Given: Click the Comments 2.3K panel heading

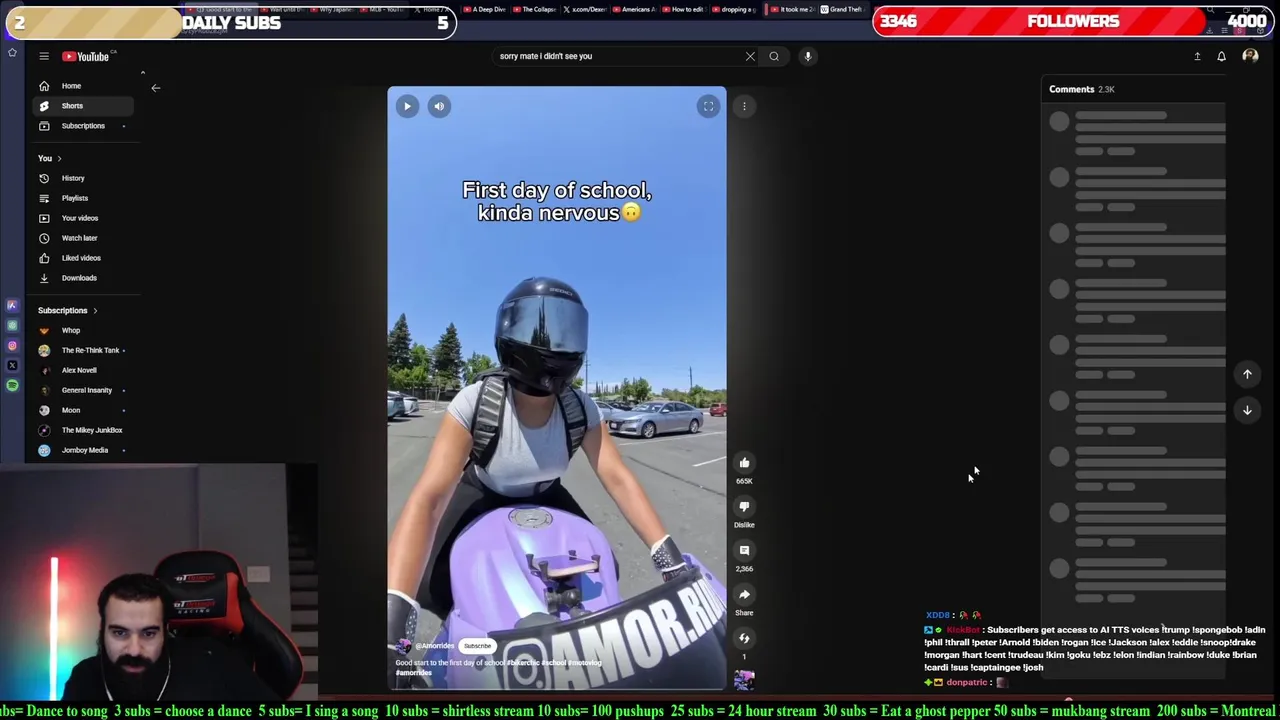Looking at the screenshot, I should [1081, 89].
